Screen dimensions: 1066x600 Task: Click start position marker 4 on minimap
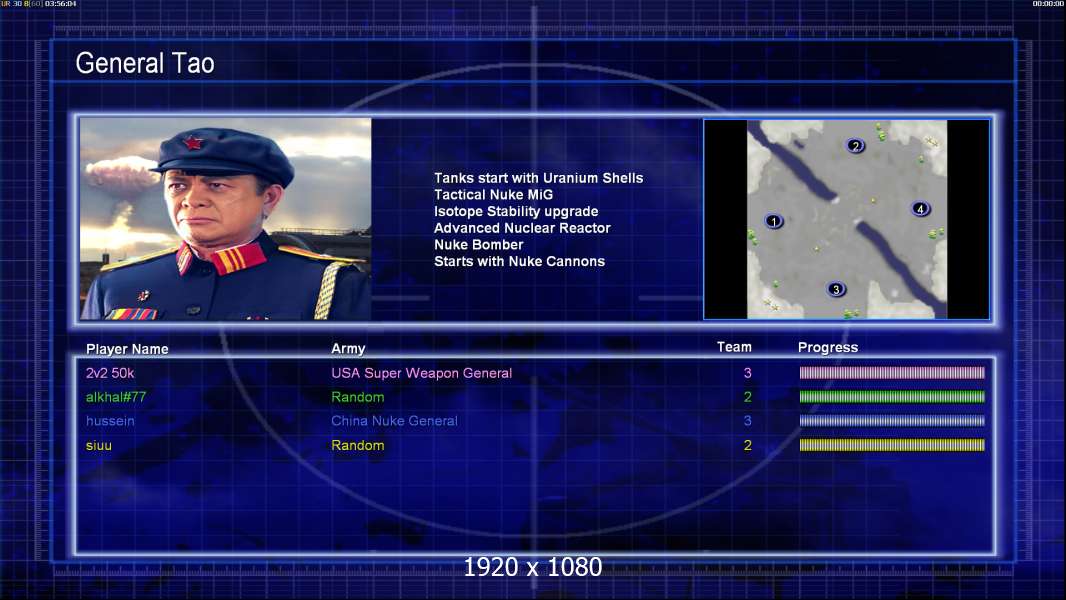point(920,209)
